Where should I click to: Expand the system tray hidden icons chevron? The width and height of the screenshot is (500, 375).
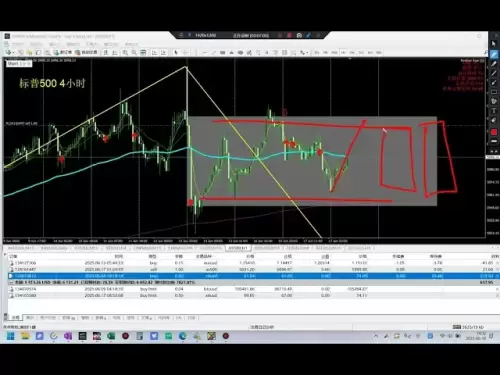point(376,336)
